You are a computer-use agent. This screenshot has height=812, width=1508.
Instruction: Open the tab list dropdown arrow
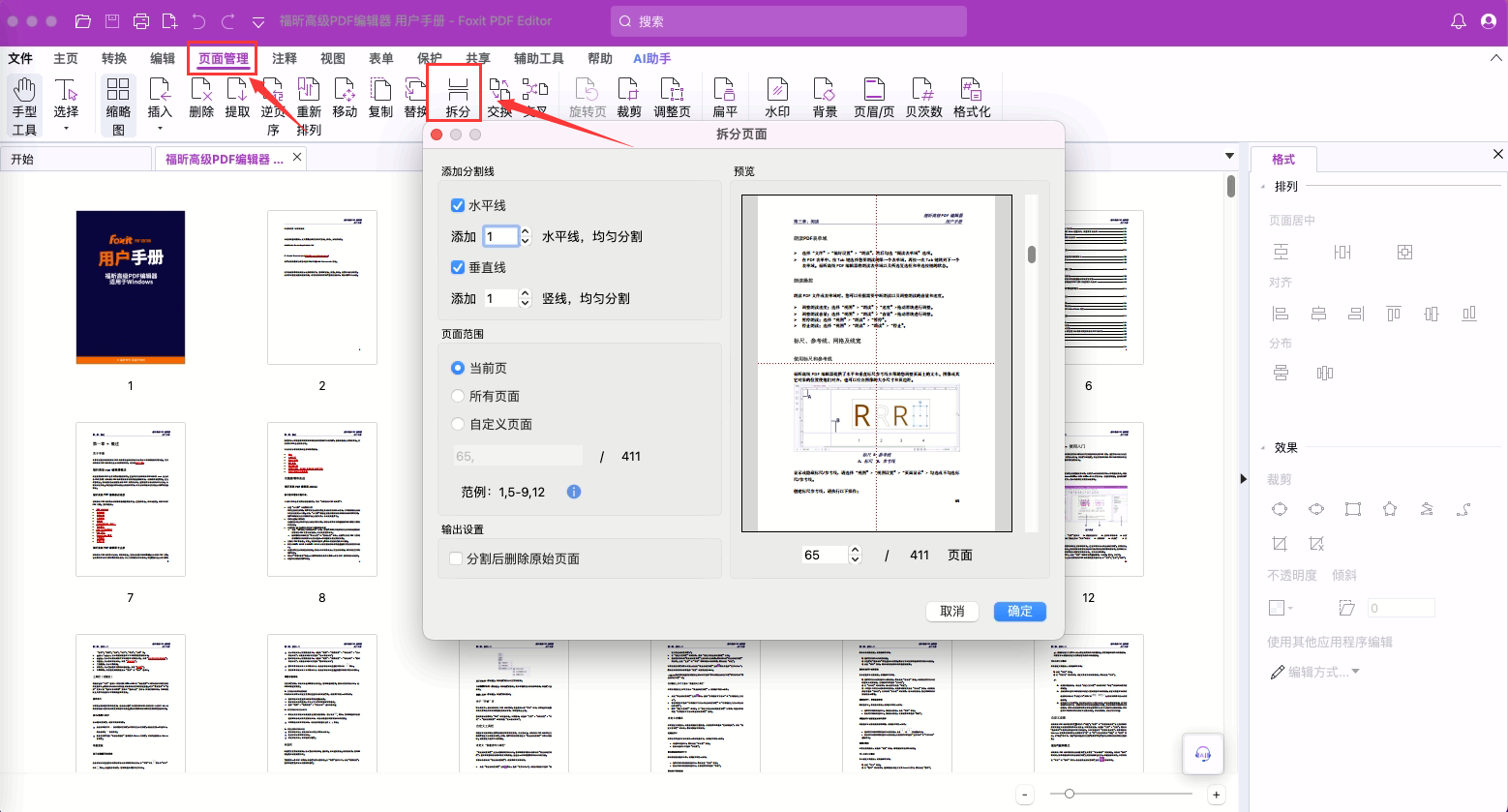click(x=1230, y=156)
